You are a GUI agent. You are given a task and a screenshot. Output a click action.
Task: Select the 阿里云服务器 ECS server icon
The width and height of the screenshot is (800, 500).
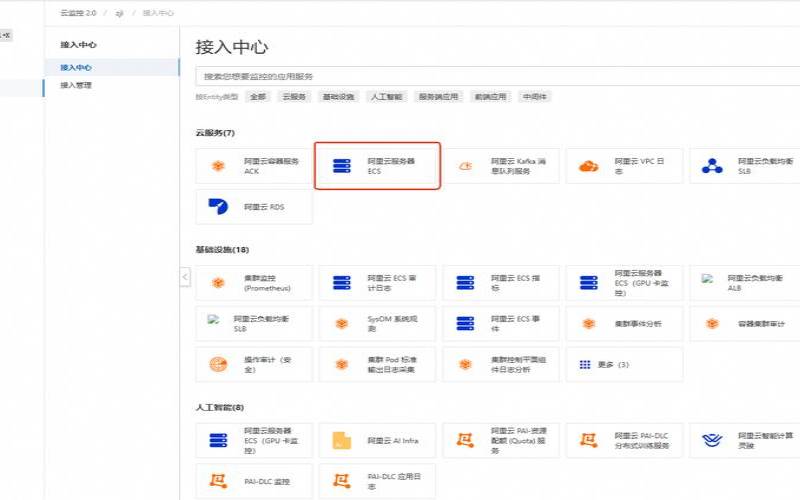point(342,166)
